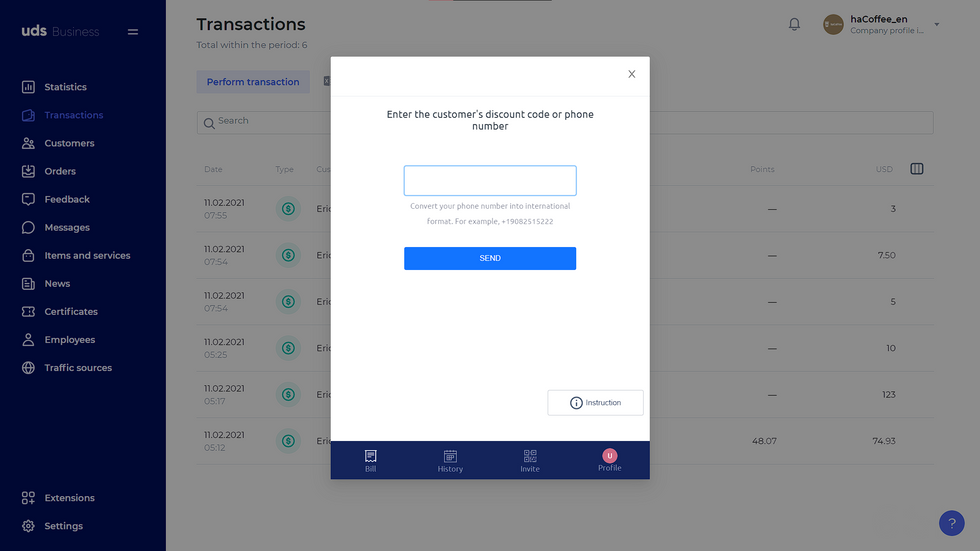Click the SEND button
980x551 pixels.
490,258
